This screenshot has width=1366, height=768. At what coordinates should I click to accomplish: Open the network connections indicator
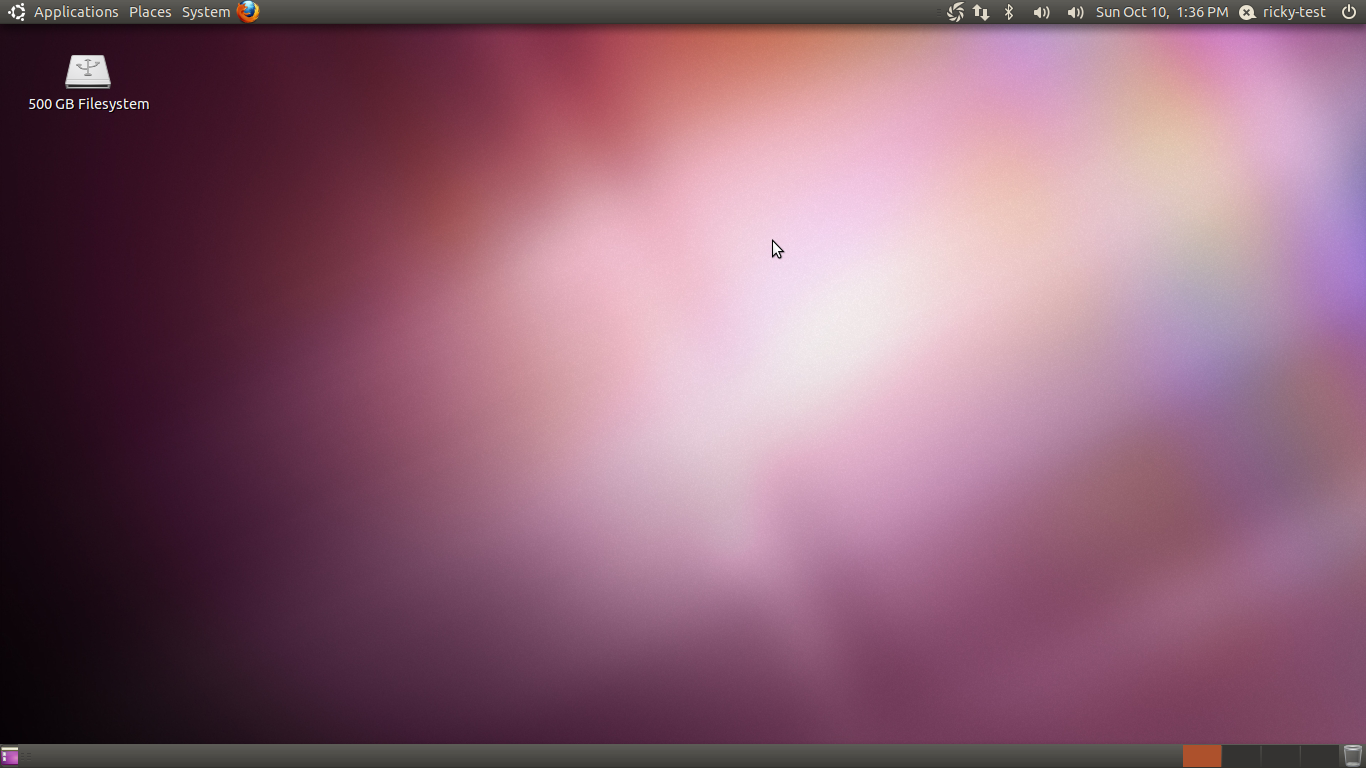coord(981,12)
